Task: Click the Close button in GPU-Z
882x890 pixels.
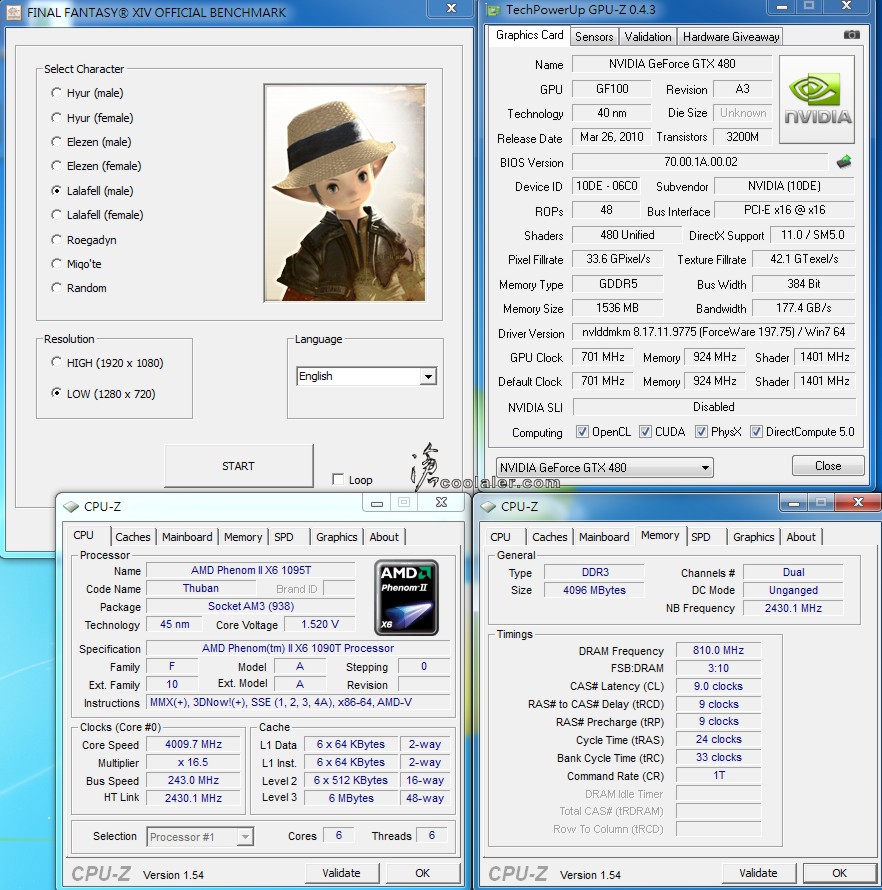Action: [828, 466]
